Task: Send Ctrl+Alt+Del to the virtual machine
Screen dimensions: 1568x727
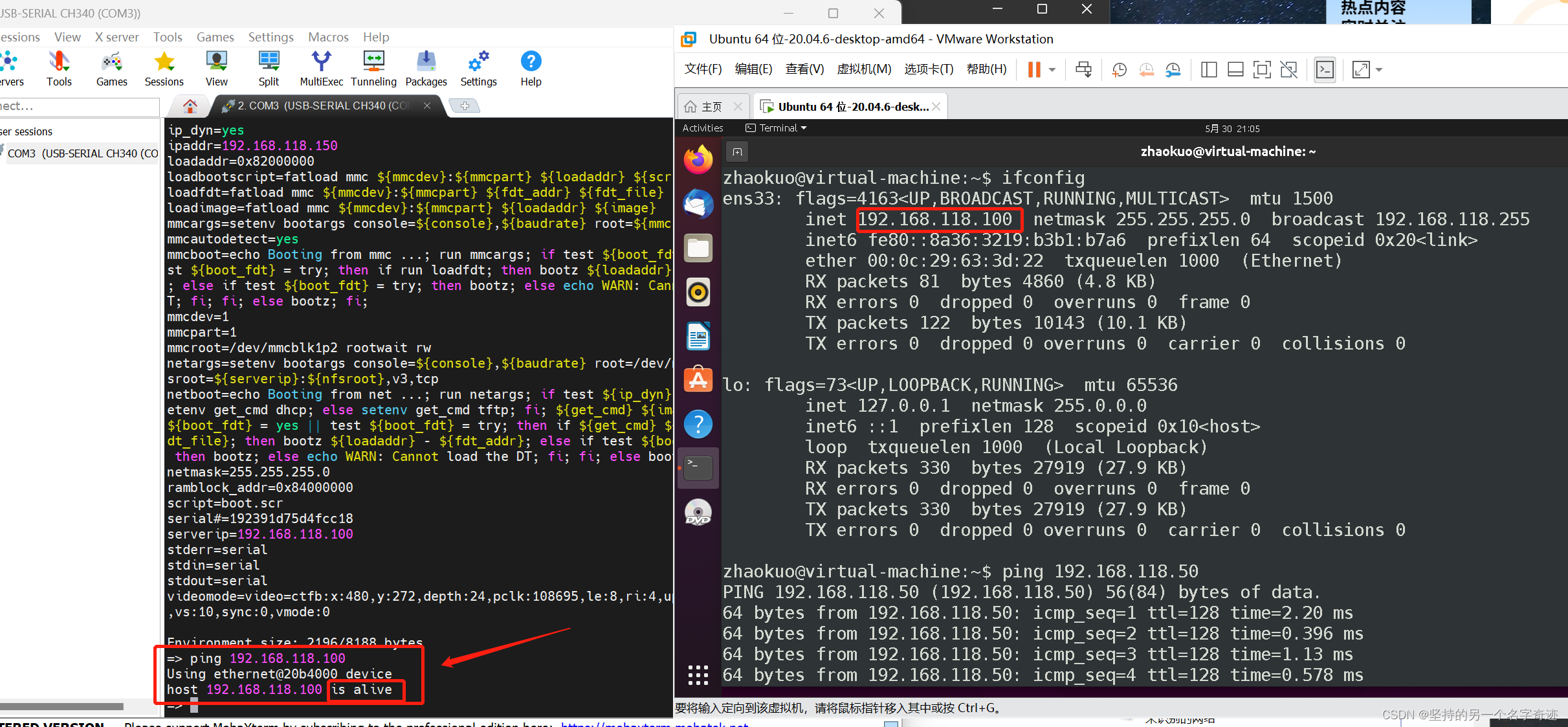Action: click(x=1083, y=69)
